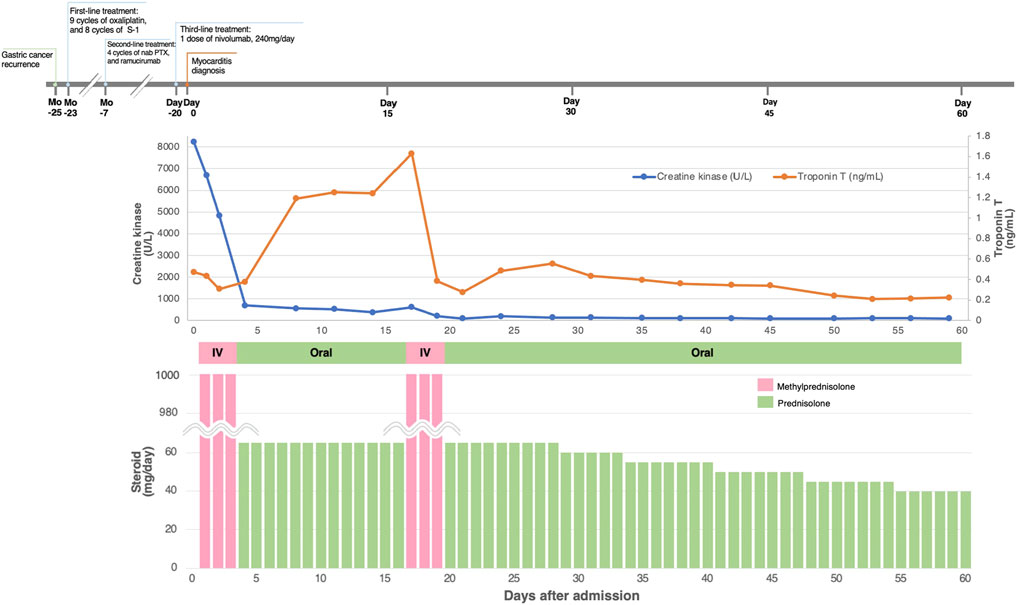Click the "Myocarditis diagnosis" label
This screenshot has width=1017, height=605.
tap(211, 65)
